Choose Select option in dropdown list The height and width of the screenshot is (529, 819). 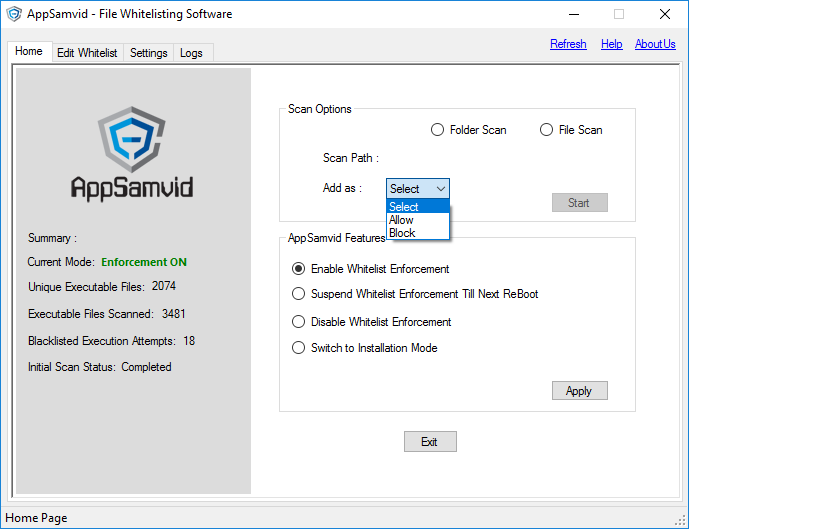418,207
